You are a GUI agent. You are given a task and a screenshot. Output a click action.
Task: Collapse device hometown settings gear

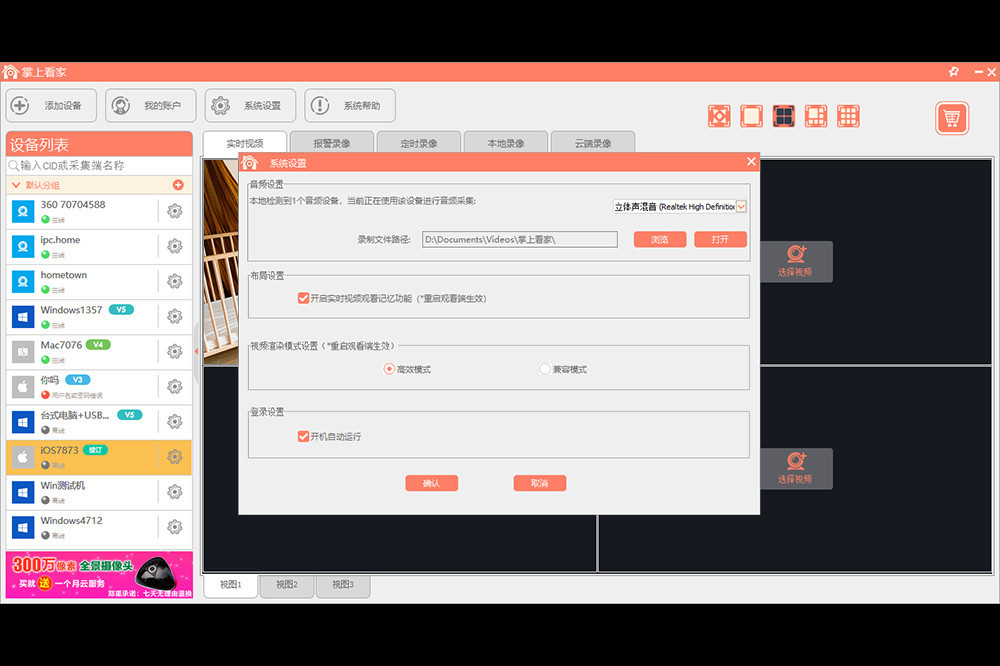(176, 283)
